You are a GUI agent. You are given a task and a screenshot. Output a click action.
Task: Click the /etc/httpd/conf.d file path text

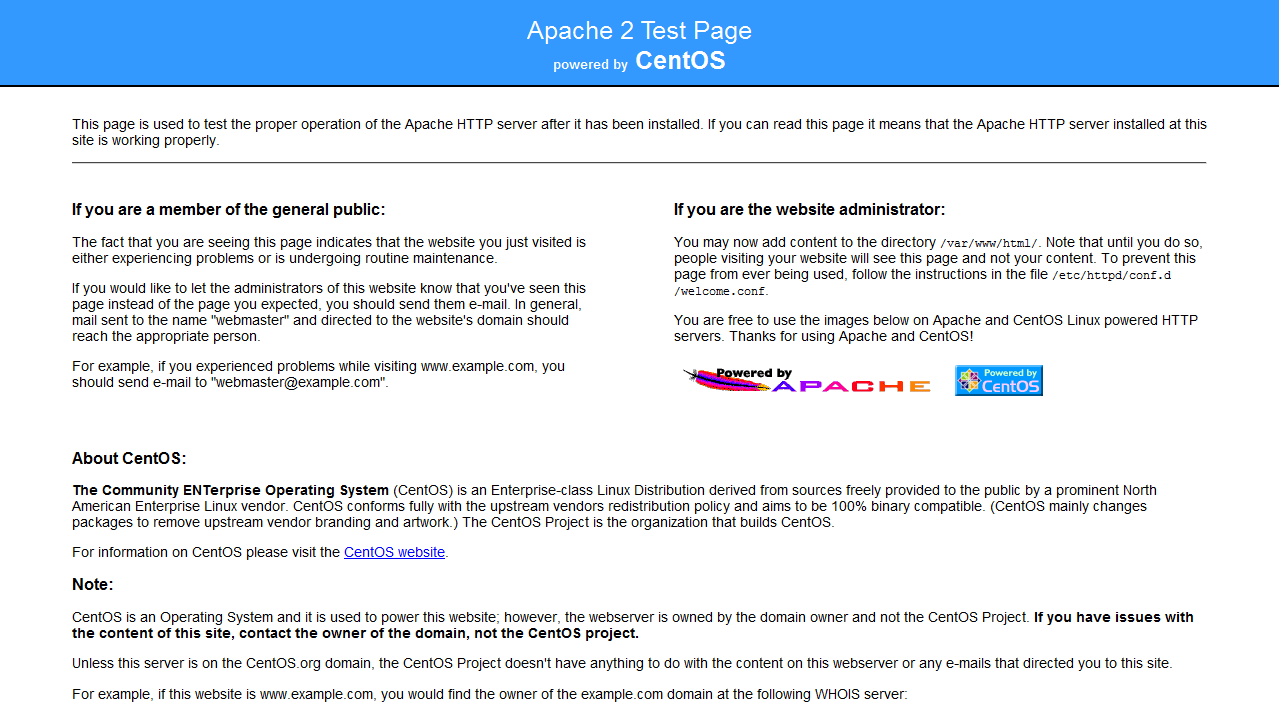coord(1110,275)
